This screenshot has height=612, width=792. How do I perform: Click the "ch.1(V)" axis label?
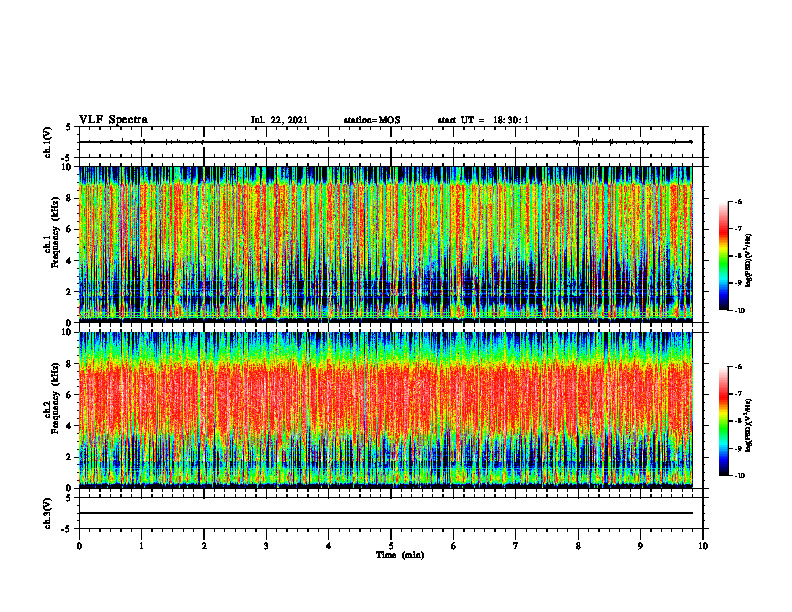(x=48, y=142)
